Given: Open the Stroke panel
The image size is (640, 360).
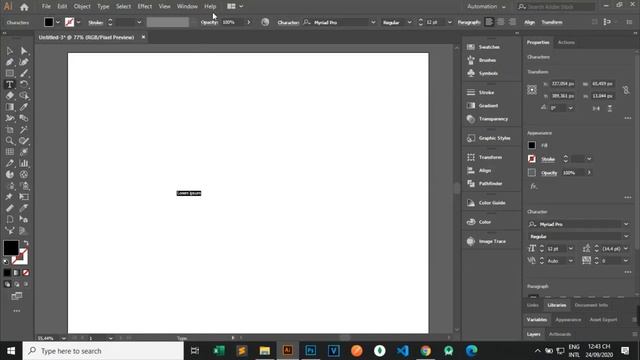Looking at the screenshot, I should click(486, 93).
